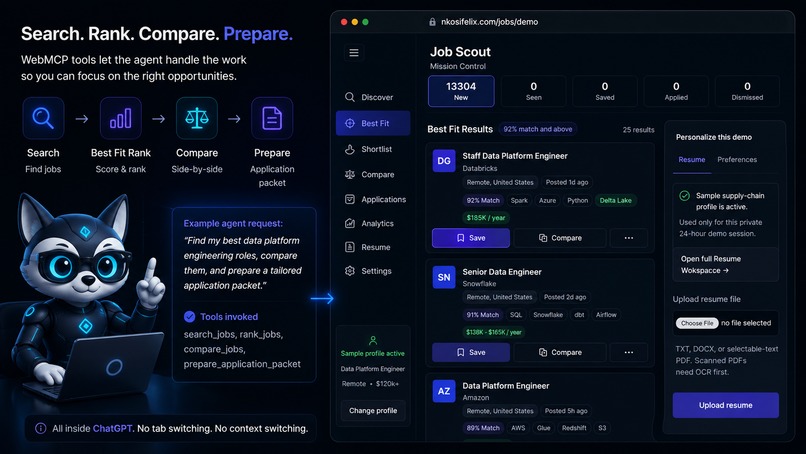Open full Resume Workspace link
The height and width of the screenshot is (454, 806).
click(x=711, y=264)
